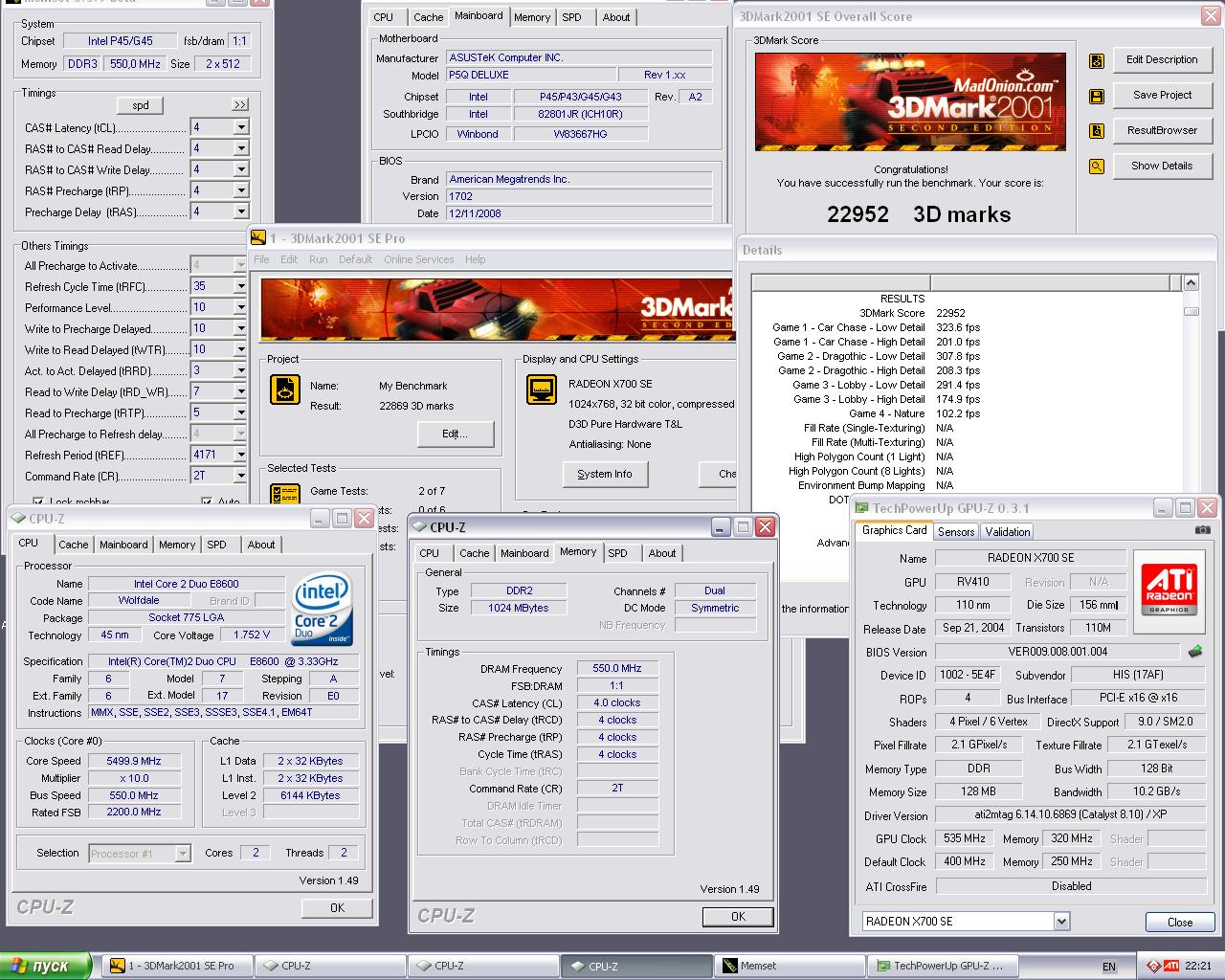Click the System Info button

coord(604,474)
